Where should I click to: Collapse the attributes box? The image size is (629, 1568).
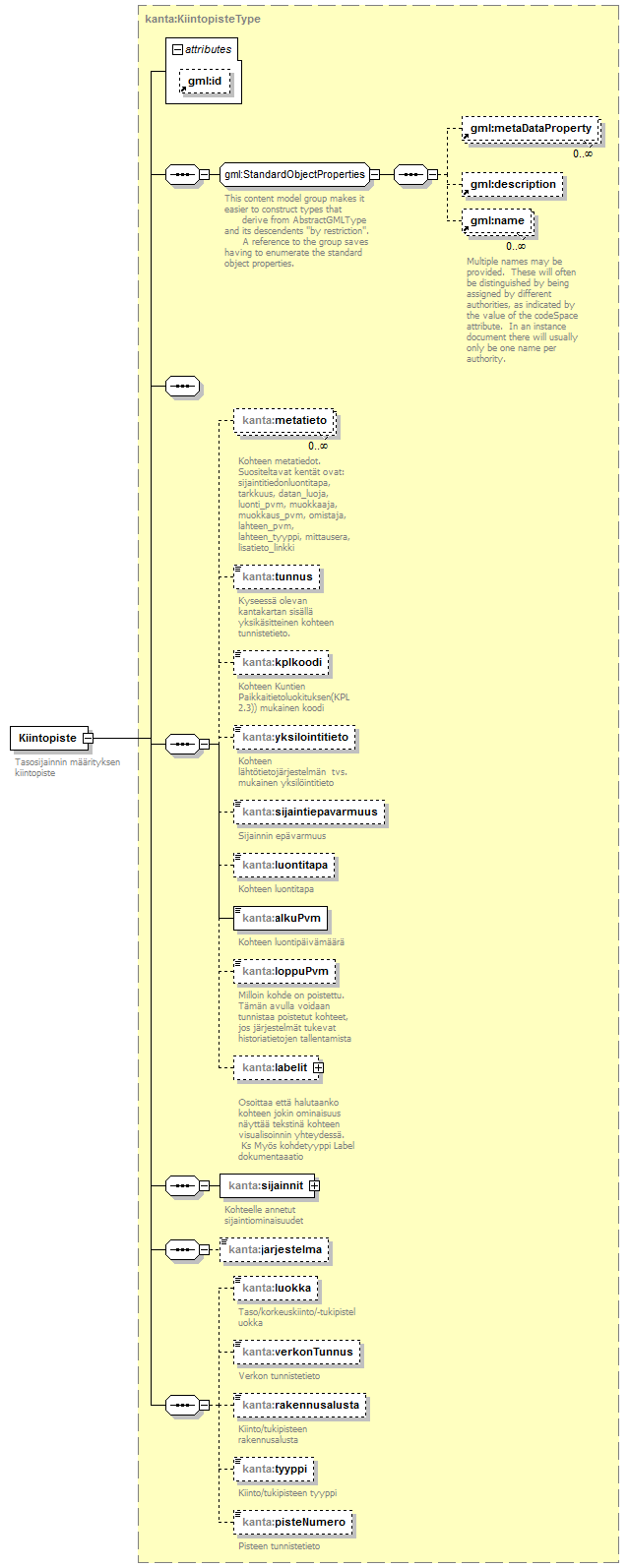pos(177,49)
